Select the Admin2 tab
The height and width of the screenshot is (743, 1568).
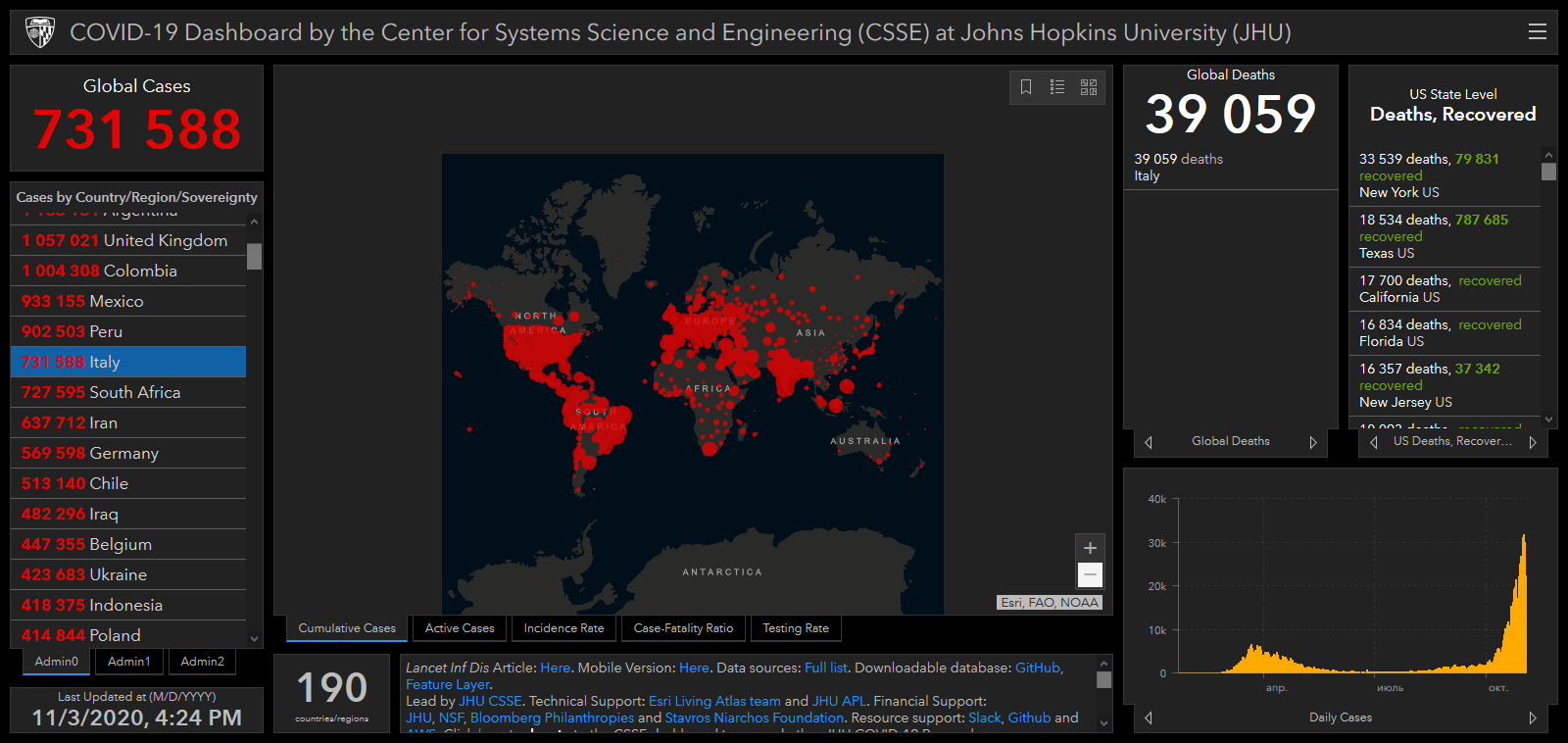coord(203,662)
